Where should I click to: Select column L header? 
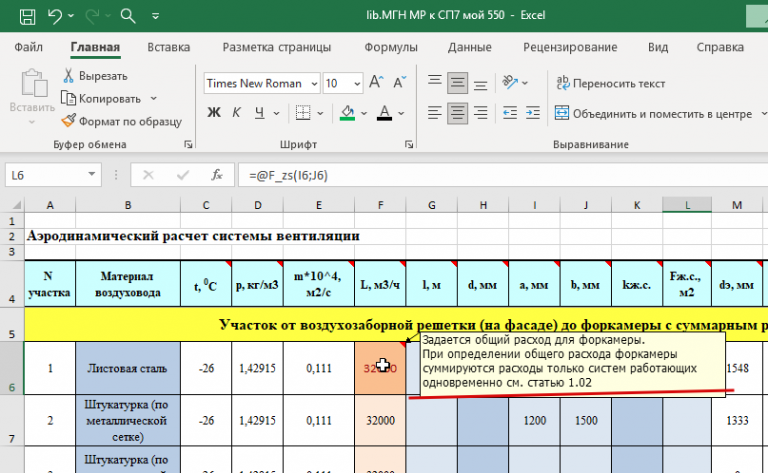coord(687,205)
